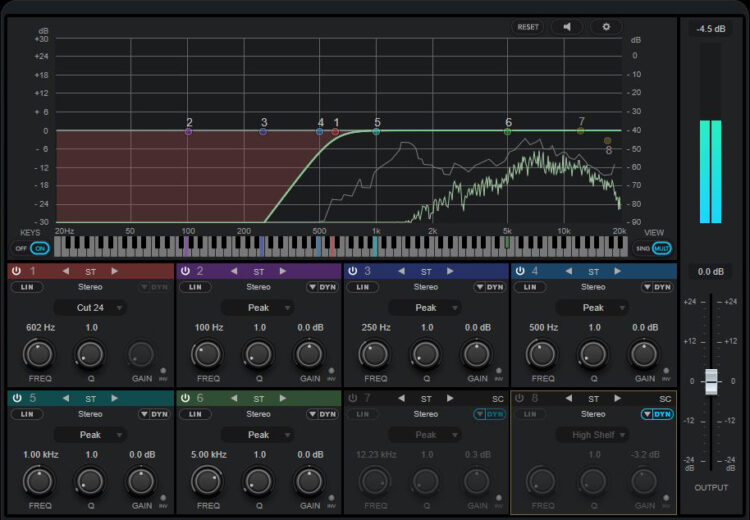
Task: Open band 6 Peak filter type dropdown
Action: point(258,435)
